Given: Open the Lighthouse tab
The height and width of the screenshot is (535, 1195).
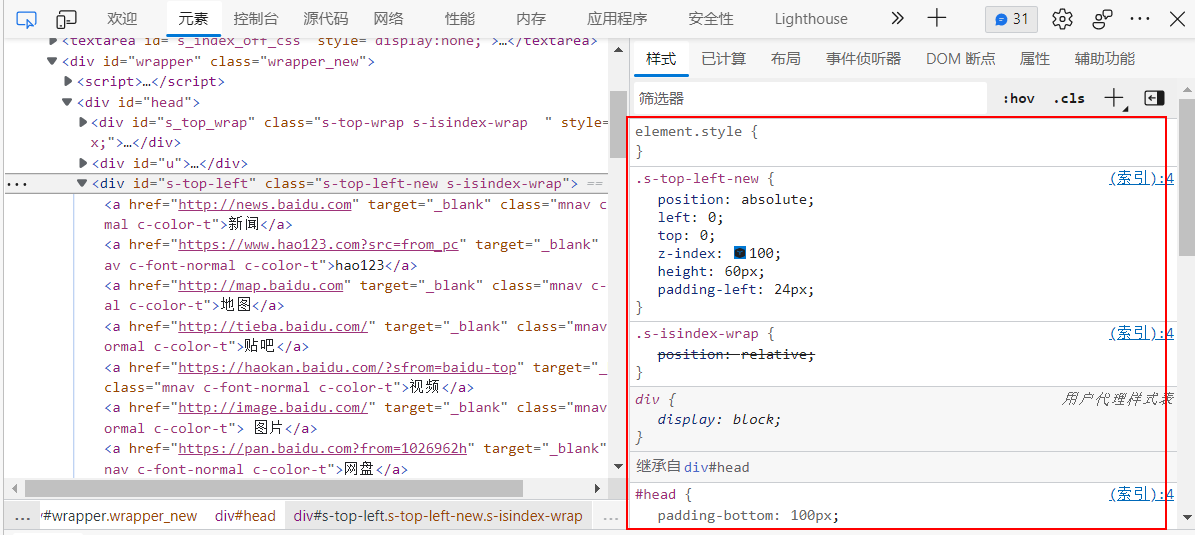Looking at the screenshot, I should pos(811,19).
